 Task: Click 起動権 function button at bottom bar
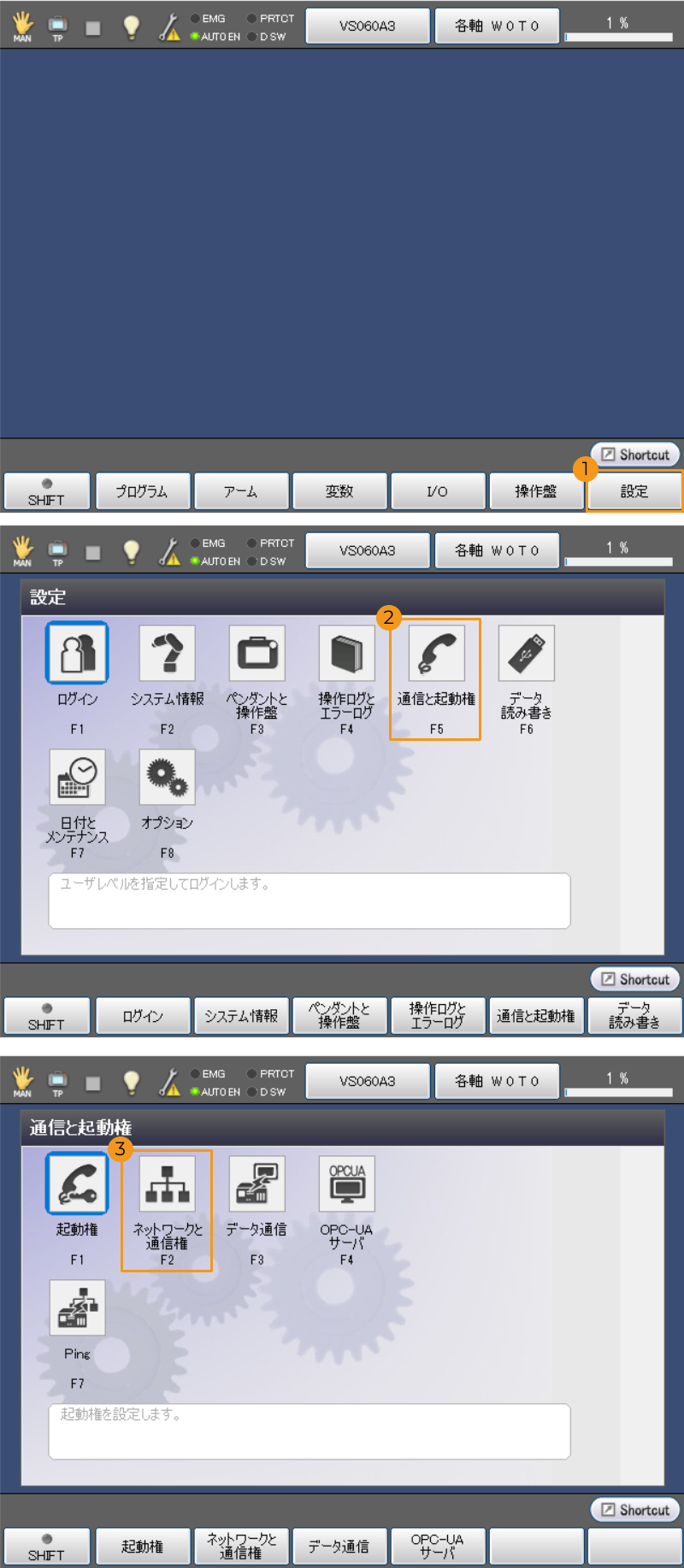[142, 1547]
